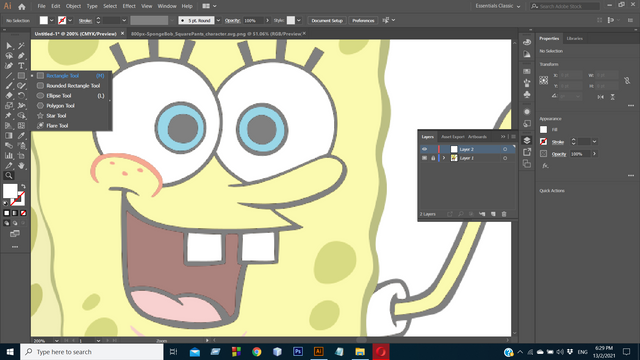Open zoom level dropdown in status bar
Screen dimensions: 640x360
pos(56,340)
